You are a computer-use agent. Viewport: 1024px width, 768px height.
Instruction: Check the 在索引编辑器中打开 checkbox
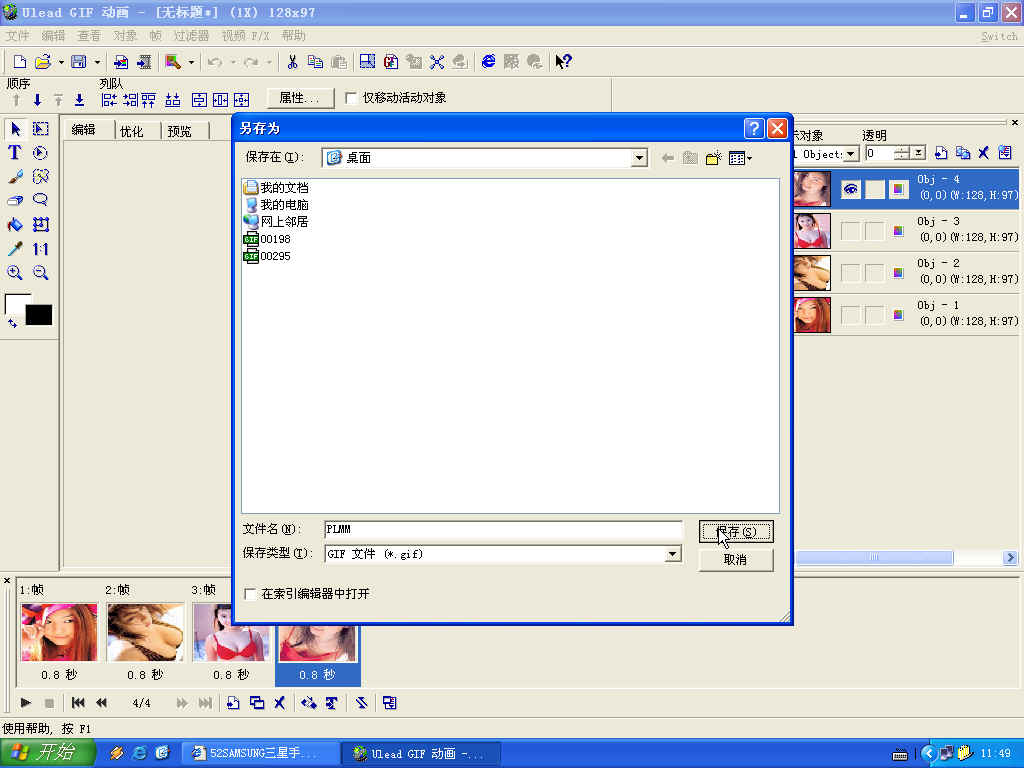tap(249, 592)
